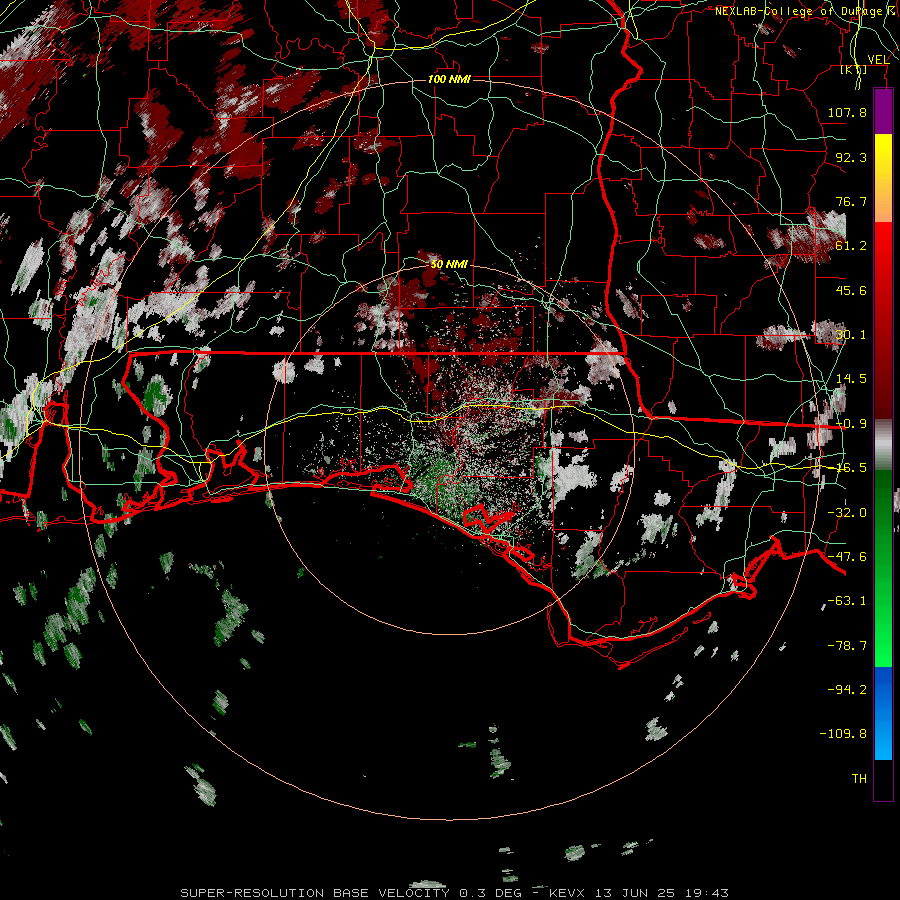Click the -47.6 legend value
The width and height of the screenshot is (900, 900).
tap(847, 557)
